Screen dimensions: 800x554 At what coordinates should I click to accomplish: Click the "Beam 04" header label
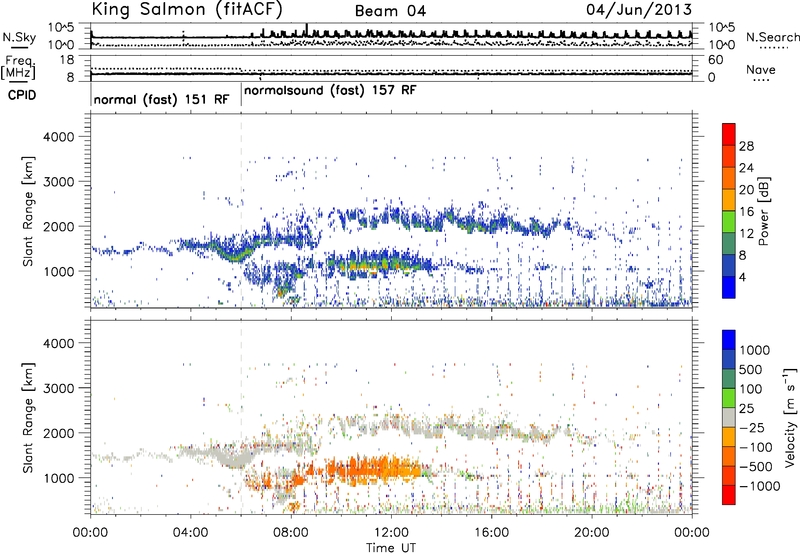coord(390,11)
